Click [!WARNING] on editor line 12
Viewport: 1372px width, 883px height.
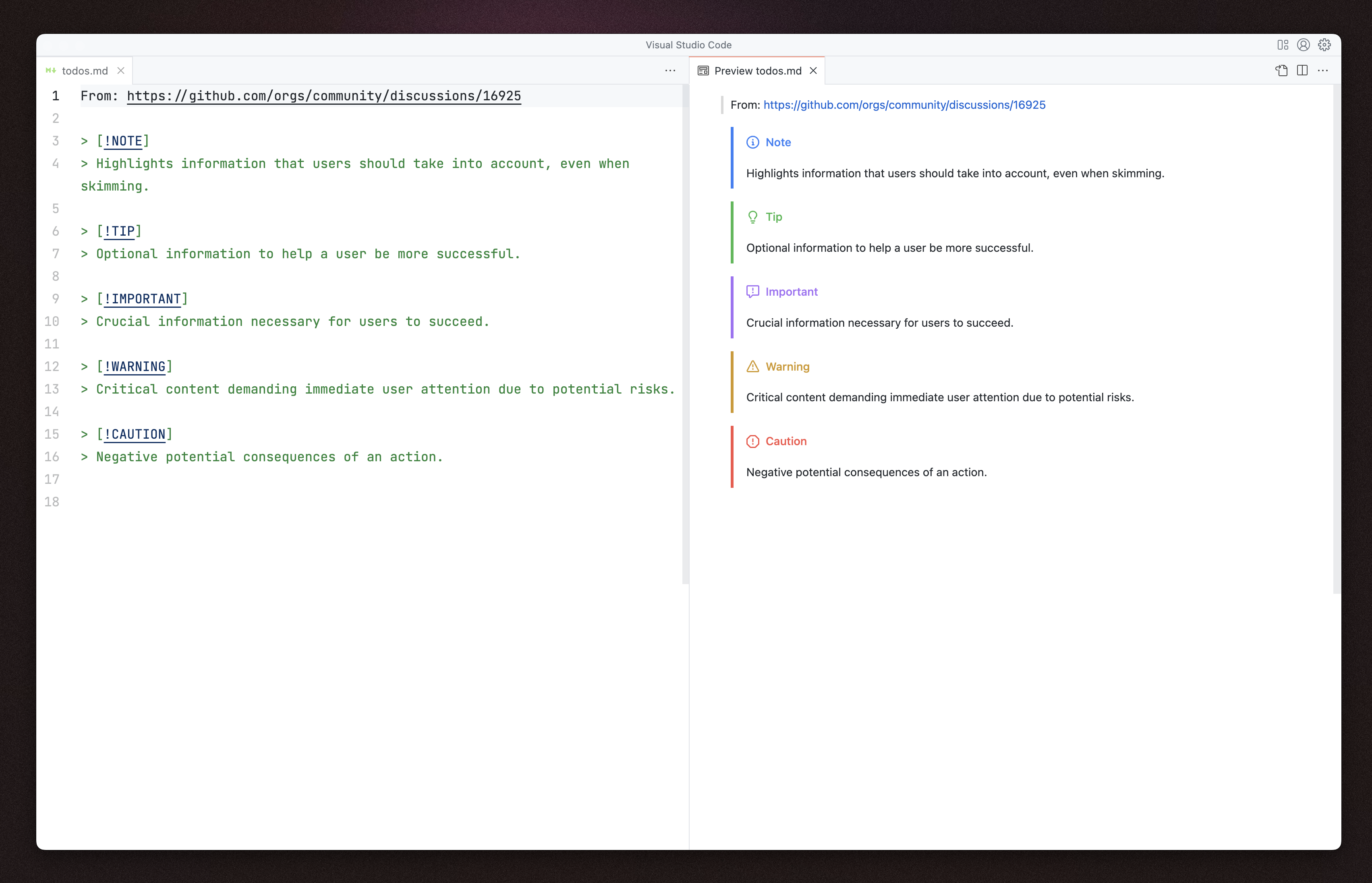(134, 367)
